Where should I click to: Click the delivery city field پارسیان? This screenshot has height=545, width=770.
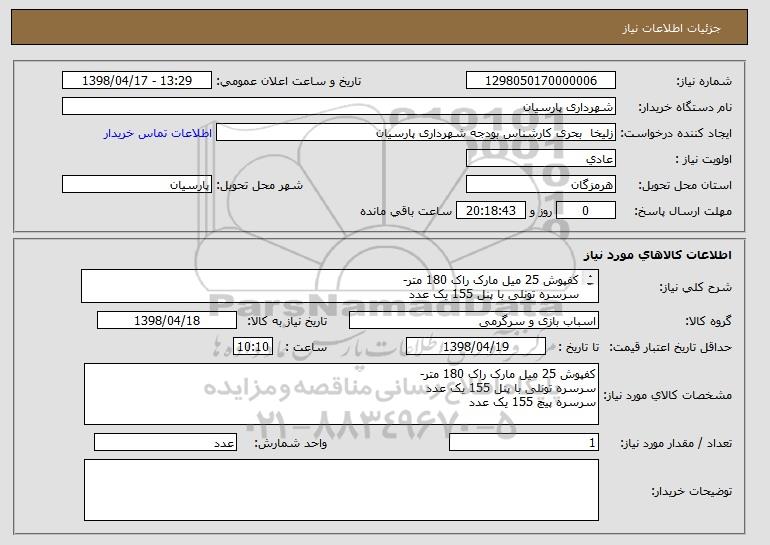(137, 185)
